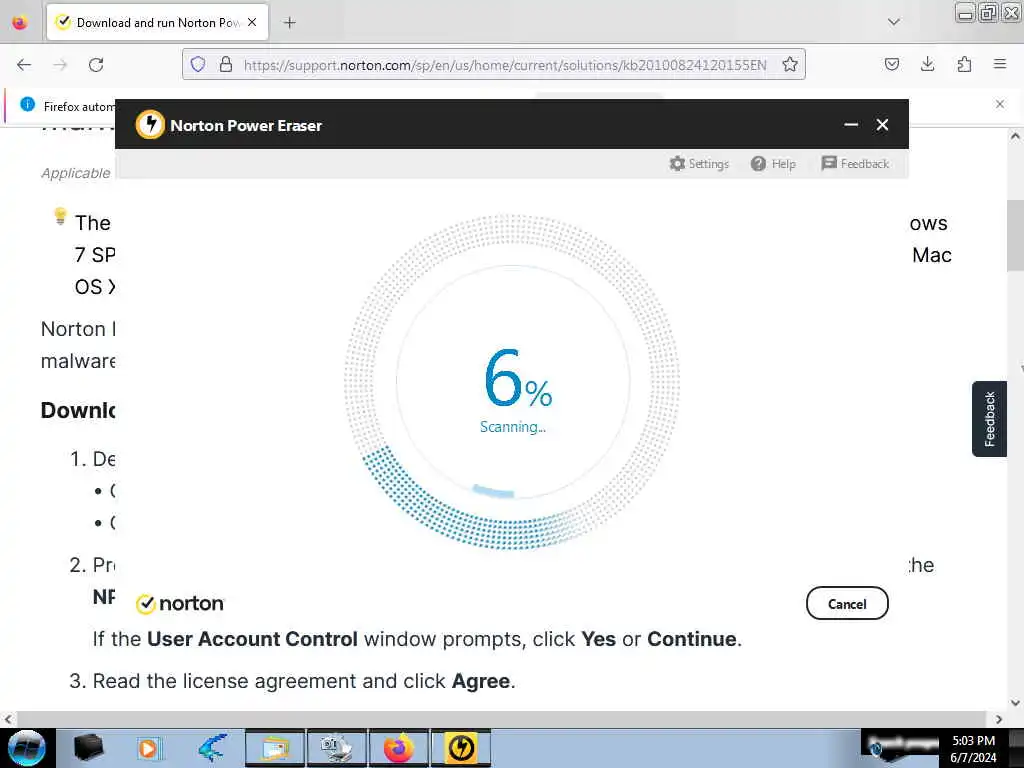Screen dimensions: 1024x768
Task: Open media player taskbar icon
Action: click(150, 748)
